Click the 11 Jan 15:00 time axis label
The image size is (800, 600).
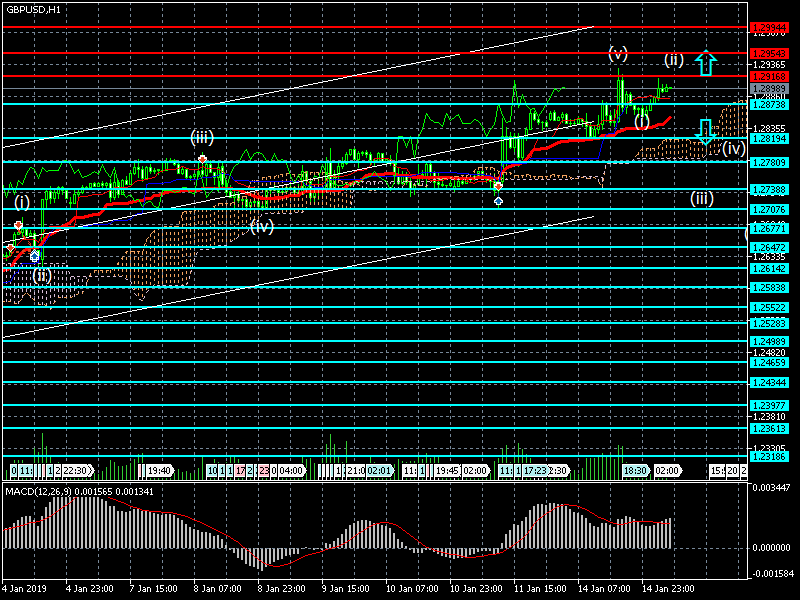540,588
